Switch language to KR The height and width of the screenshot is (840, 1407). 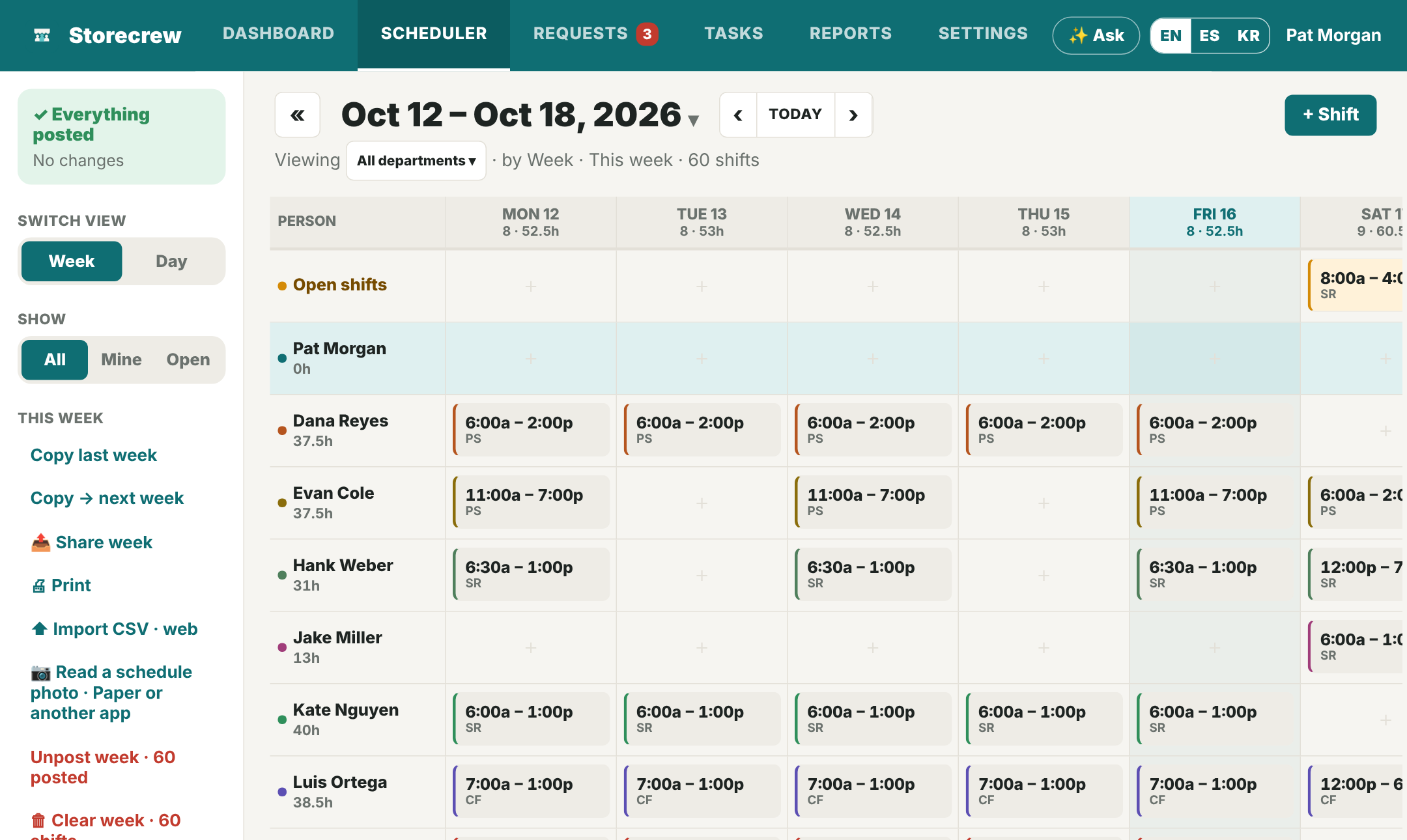(1248, 36)
